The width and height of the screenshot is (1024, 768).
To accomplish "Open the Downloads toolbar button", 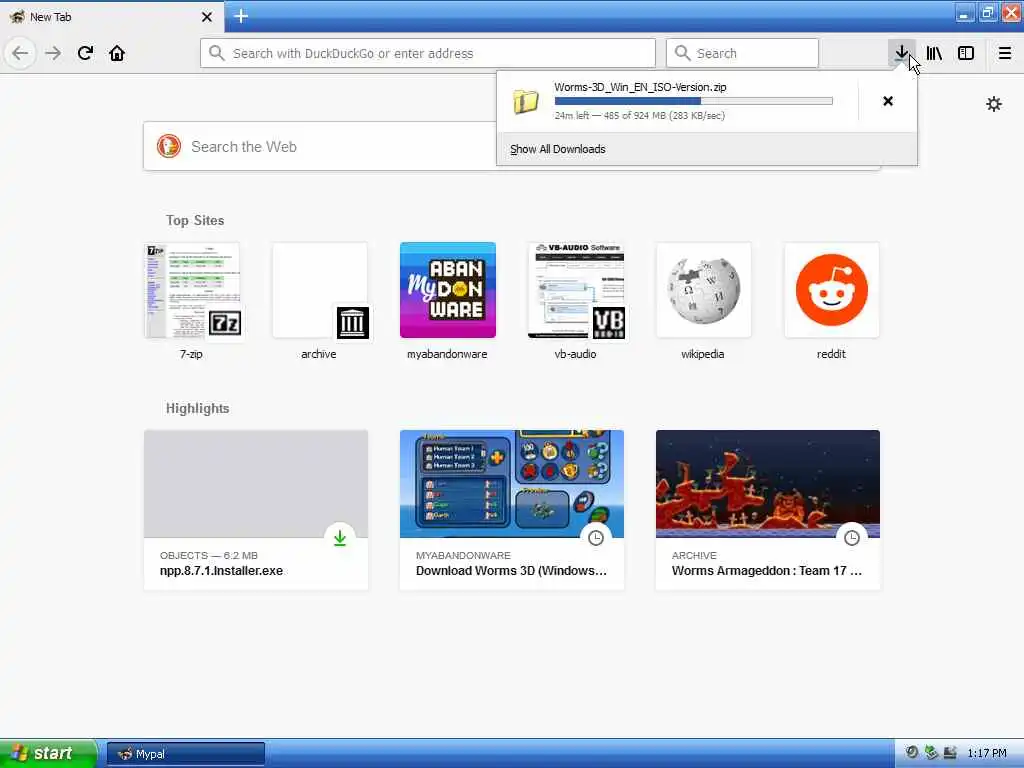I will click(901, 53).
